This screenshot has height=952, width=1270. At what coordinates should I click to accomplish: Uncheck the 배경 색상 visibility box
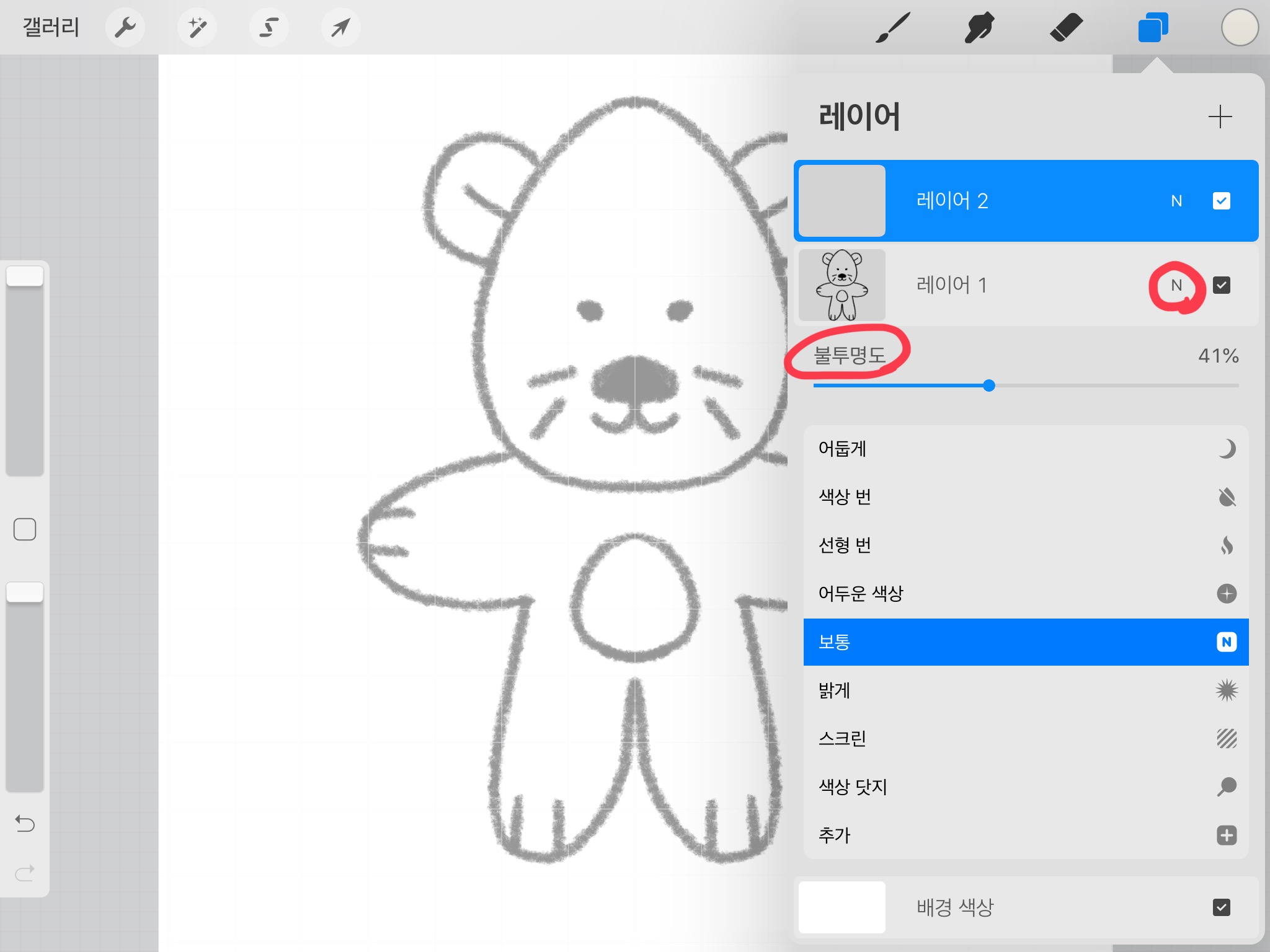coord(1221,907)
